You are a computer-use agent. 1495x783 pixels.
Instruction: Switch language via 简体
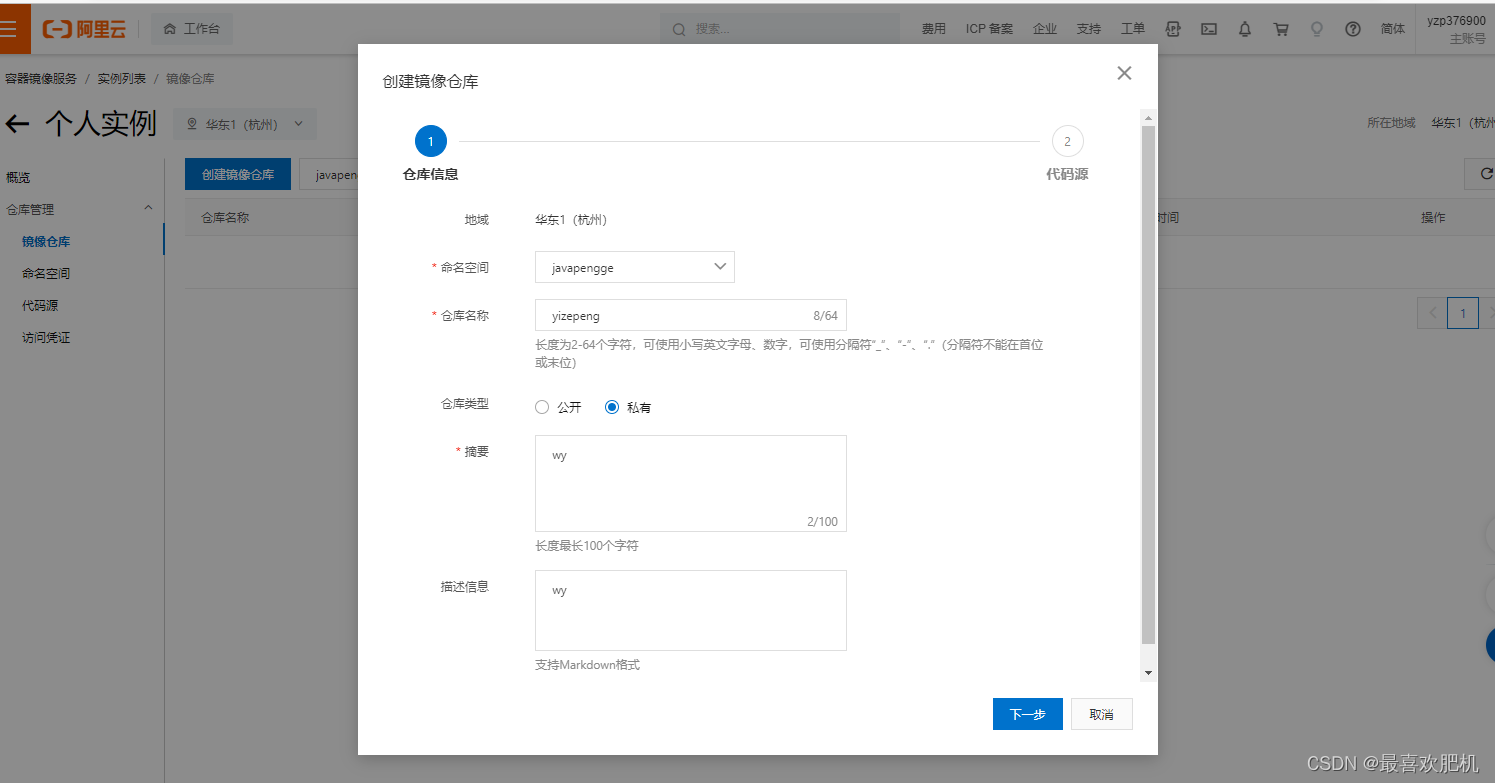point(1393,29)
